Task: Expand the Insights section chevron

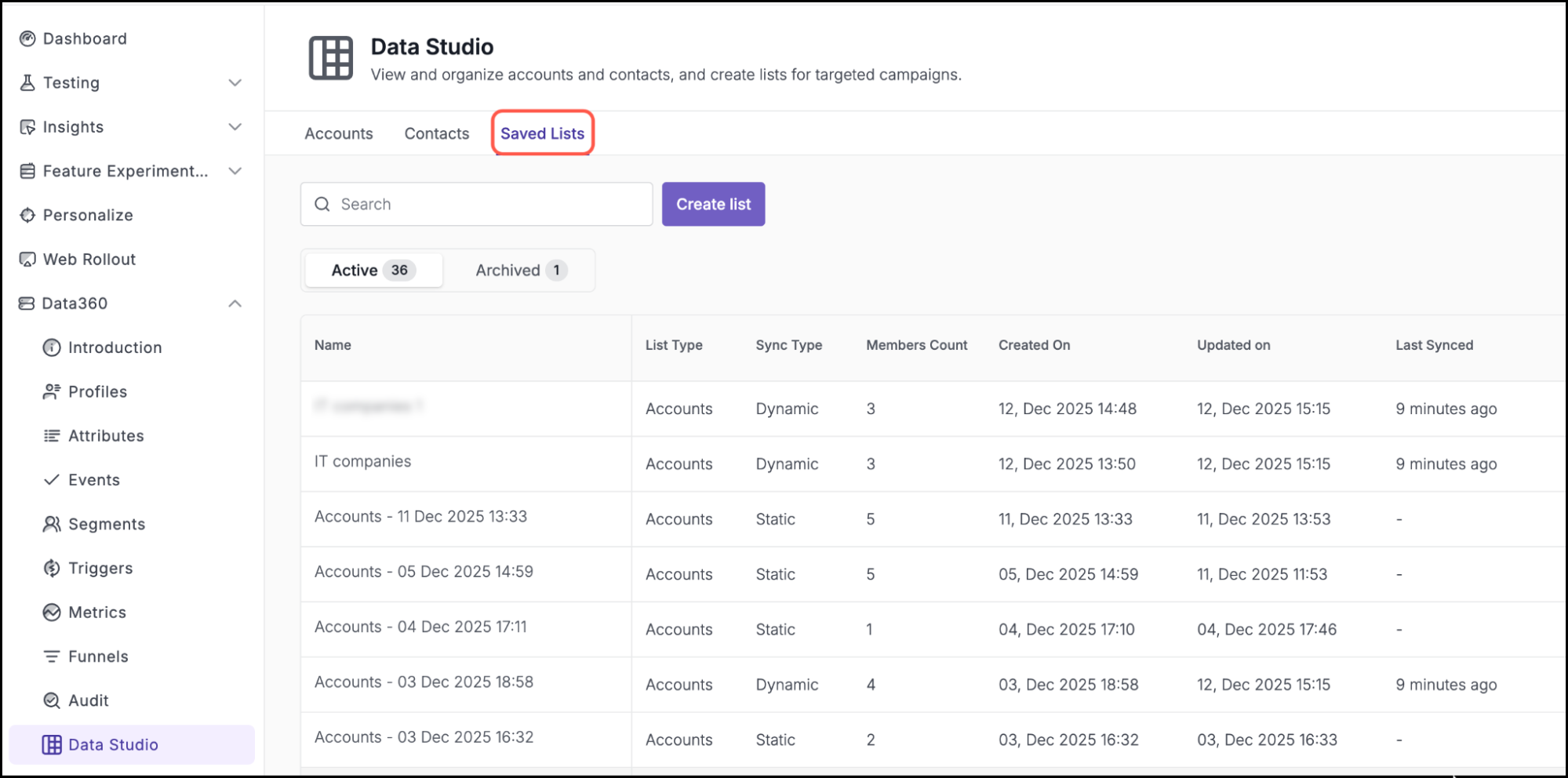Action: coord(235,127)
